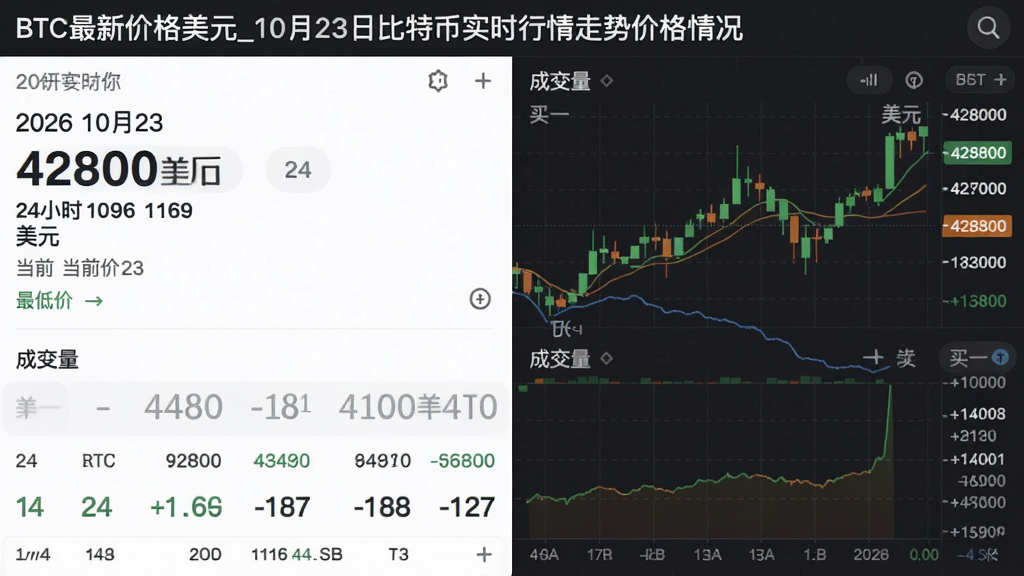Click the 42800 price value
This screenshot has width=1024, height=576.
(x=87, y=168)
